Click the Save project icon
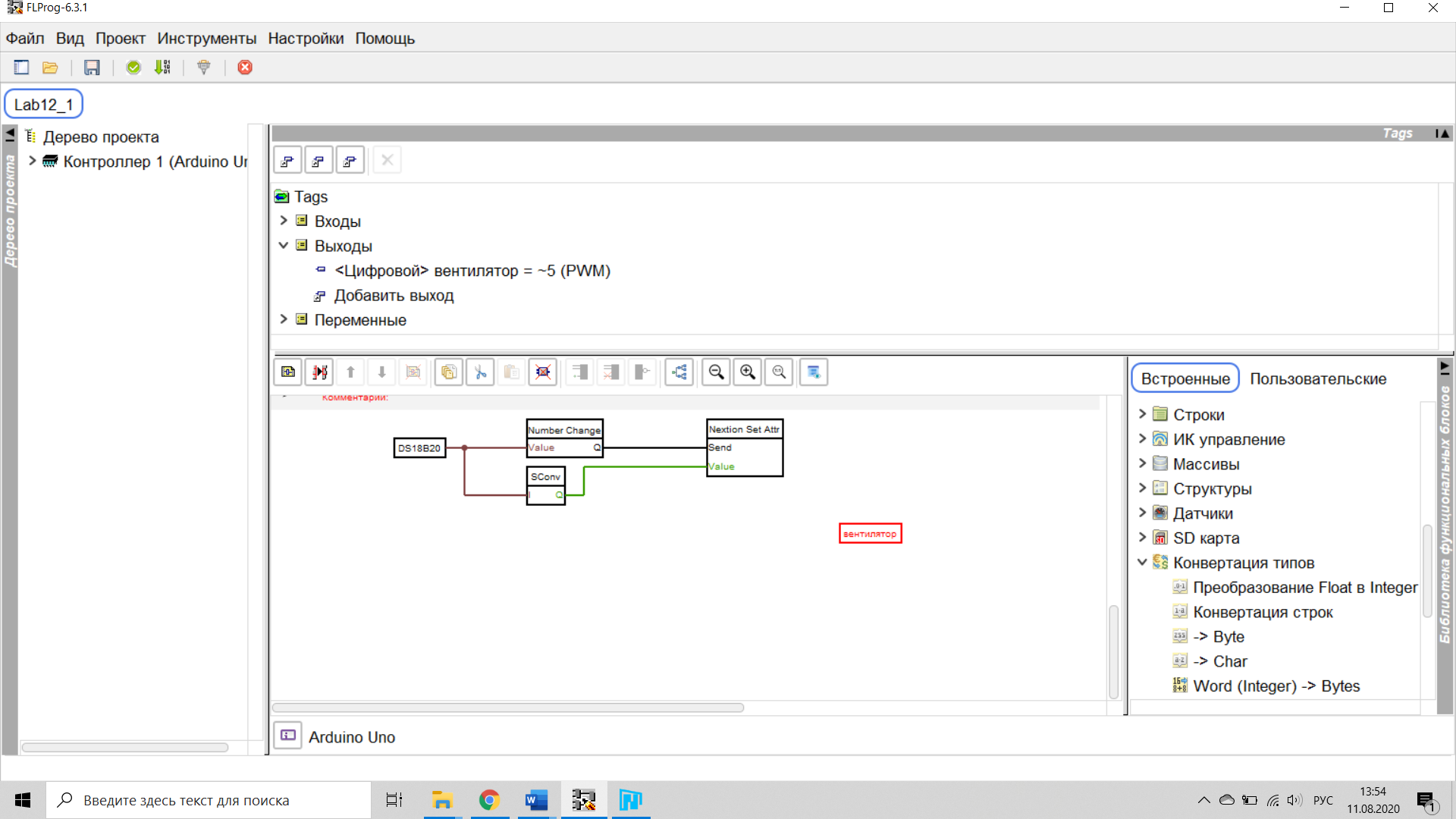The width and height of the screenshot is (1456, 819). click(92, 67)
